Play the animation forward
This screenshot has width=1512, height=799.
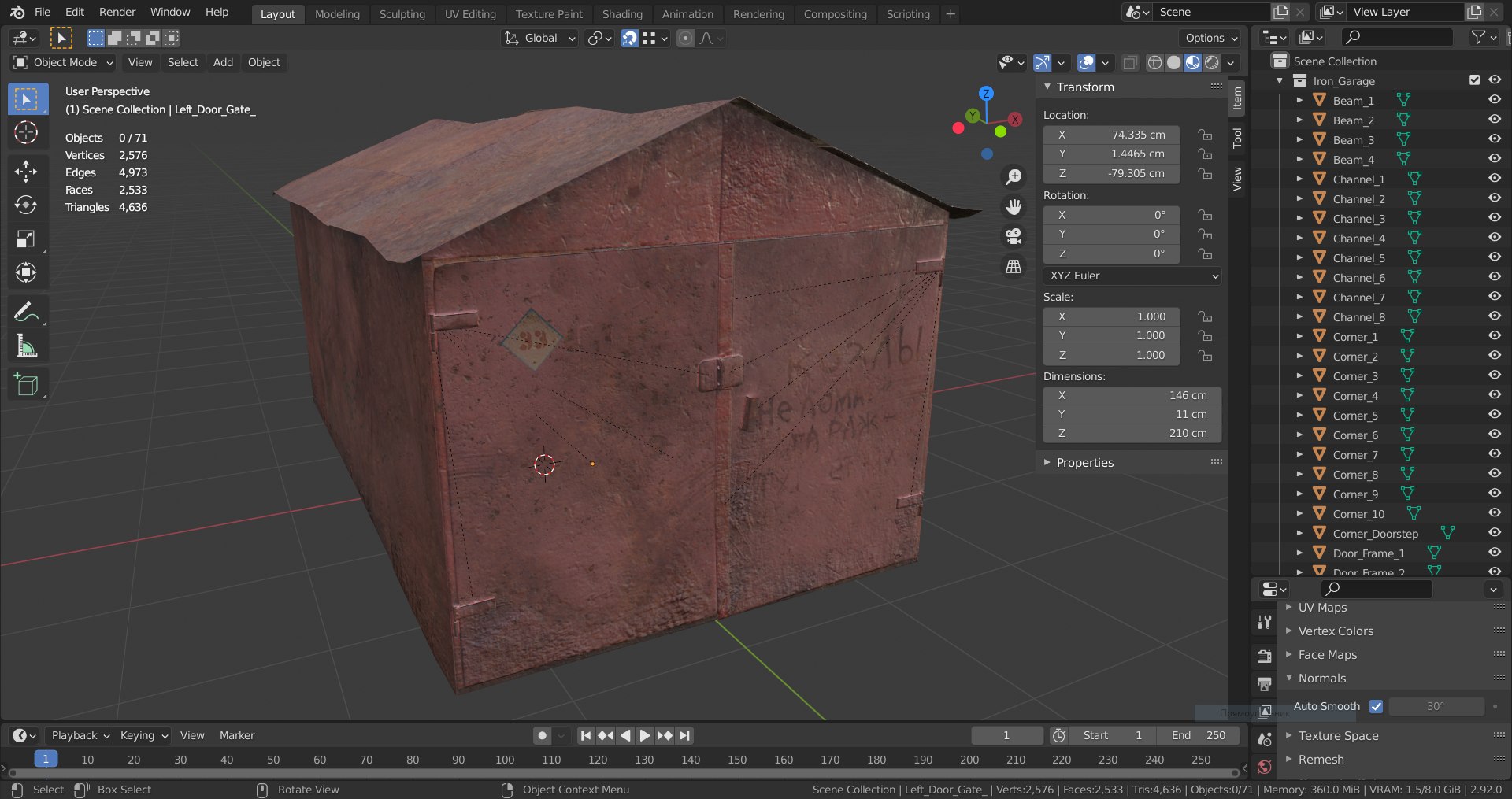(644, 735)
